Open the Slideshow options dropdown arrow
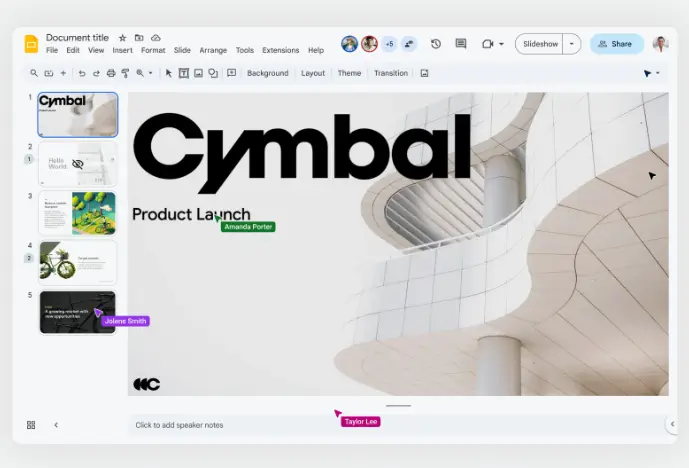Screen dimensions: 689x468 click(572, 44)
